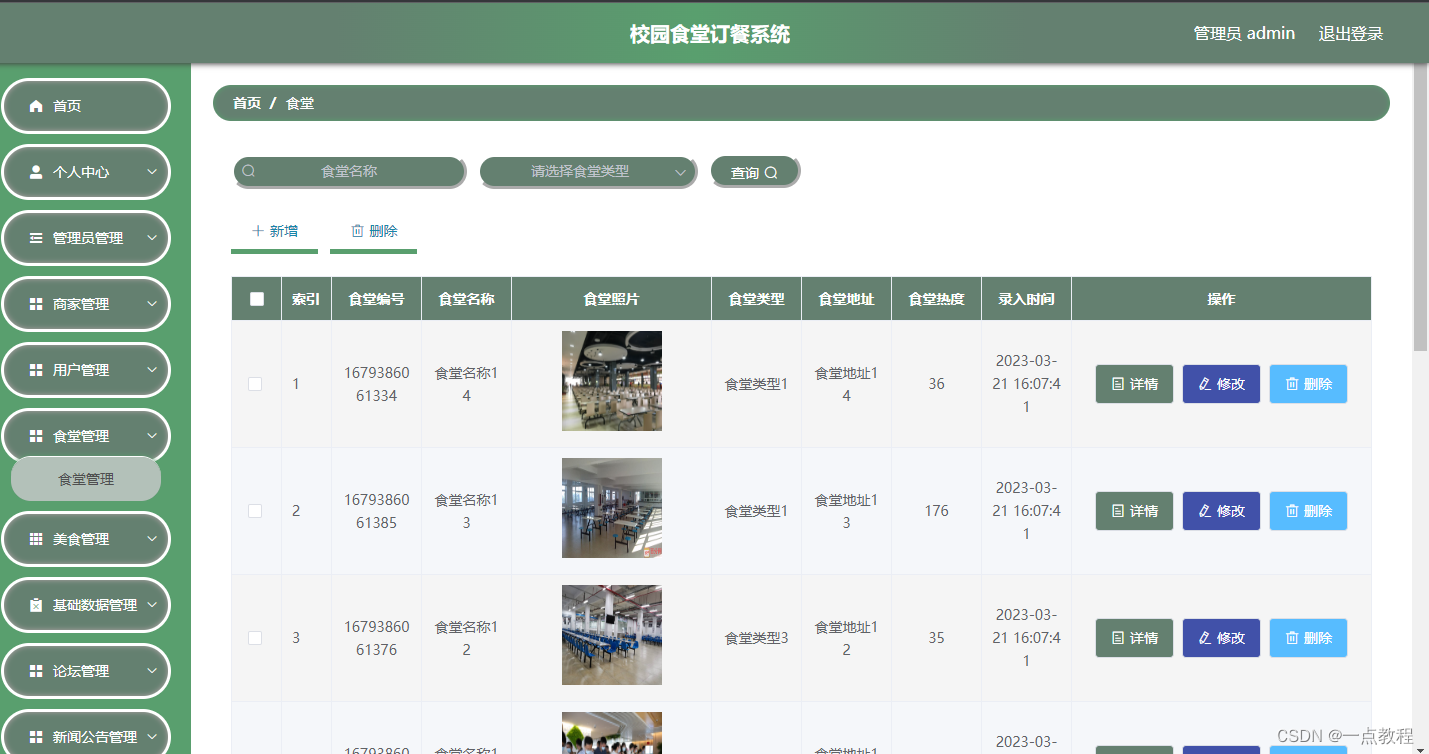This screenshot has height=754, width=1429.
Task: Click the home icon beside 首页
Action: [x=37, y=106]
